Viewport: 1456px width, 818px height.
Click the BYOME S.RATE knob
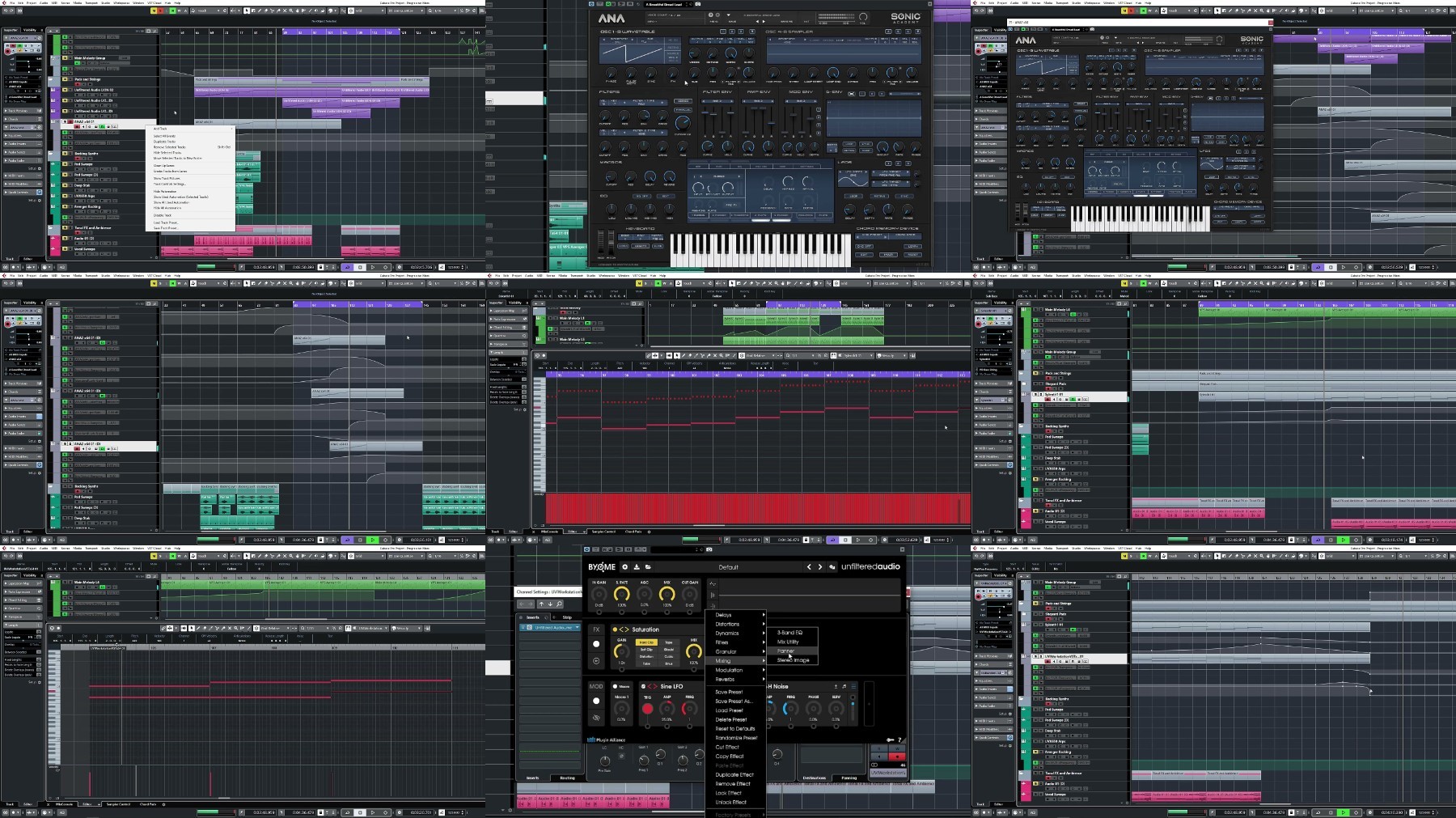pos(622,594)
